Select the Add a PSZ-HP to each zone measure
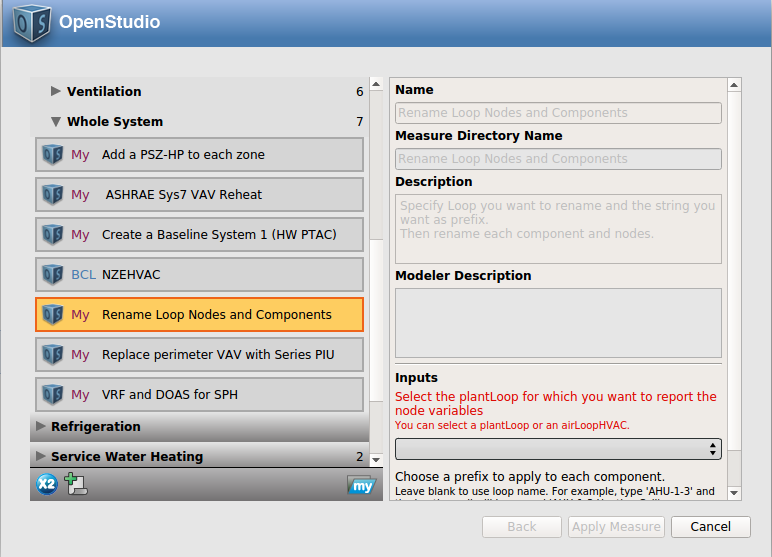The image size is (772, 557). click(199, 155)
